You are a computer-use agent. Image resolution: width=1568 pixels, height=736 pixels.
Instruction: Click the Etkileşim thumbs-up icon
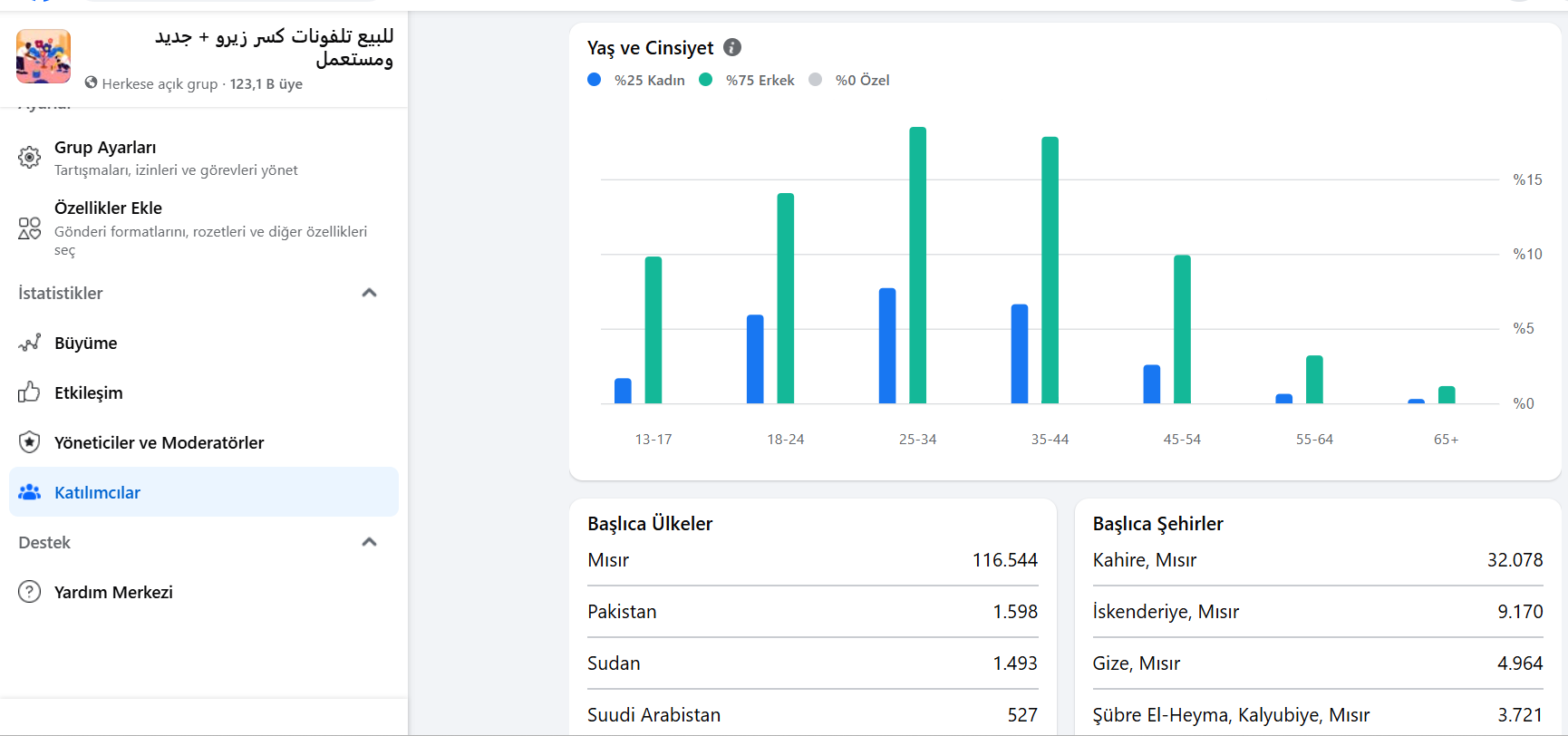coord(30,392)
